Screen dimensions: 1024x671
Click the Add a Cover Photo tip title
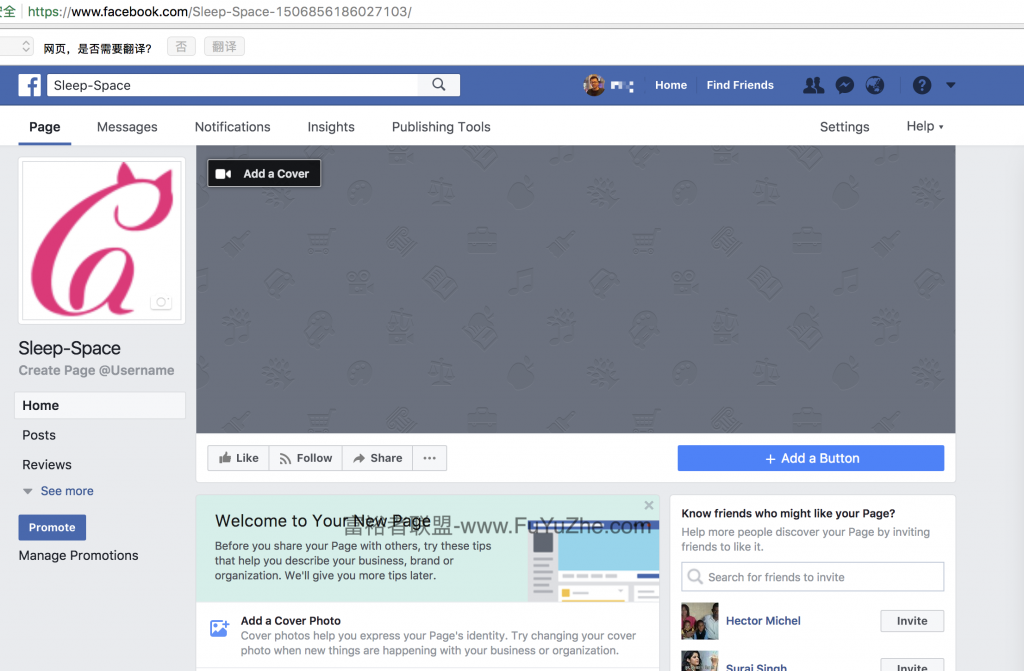[291, 621]
